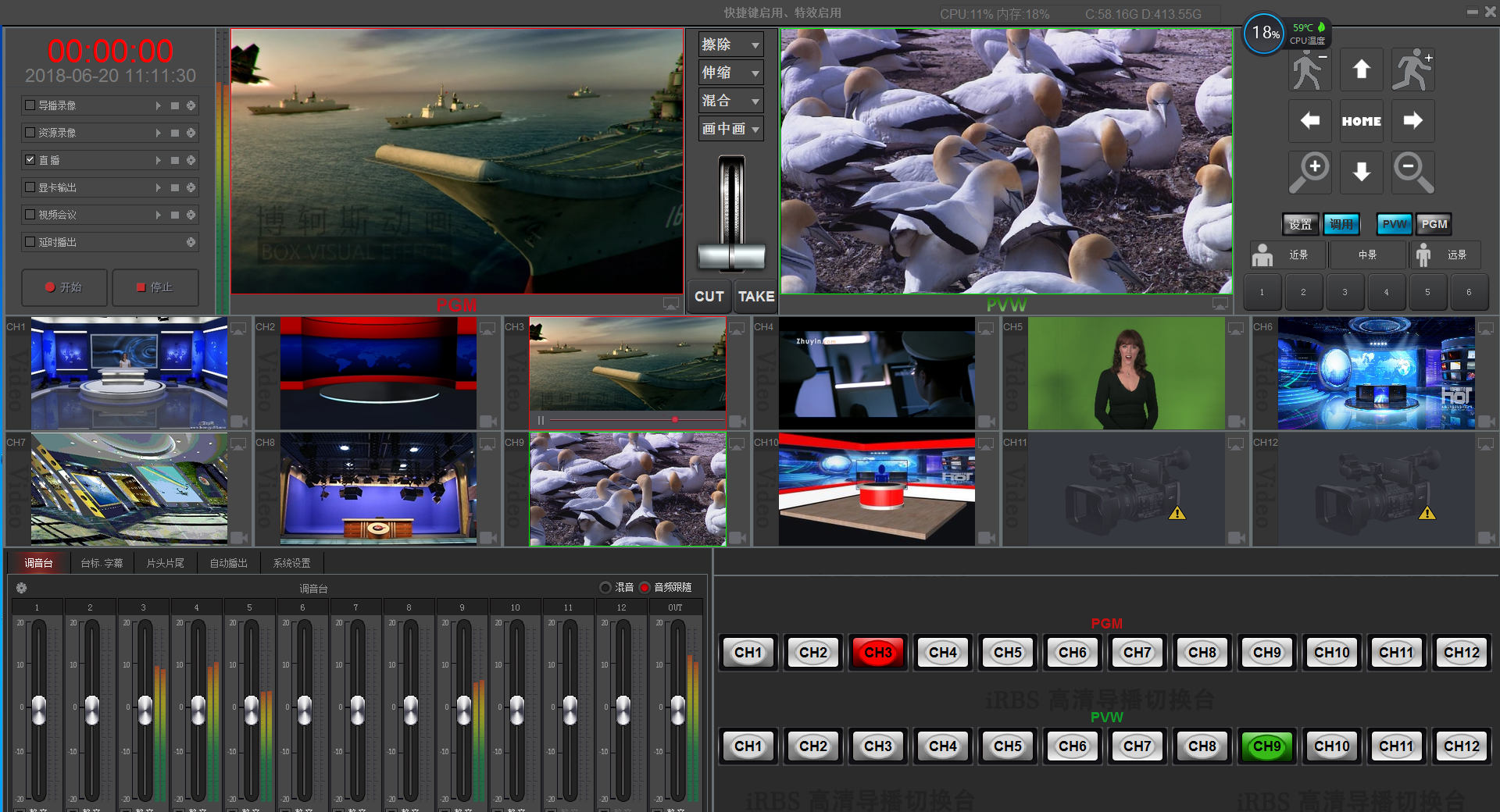The image size is (1500, 812).
Task: Pause playback on CH3 video preview
Action: click(x=541, y=420)
